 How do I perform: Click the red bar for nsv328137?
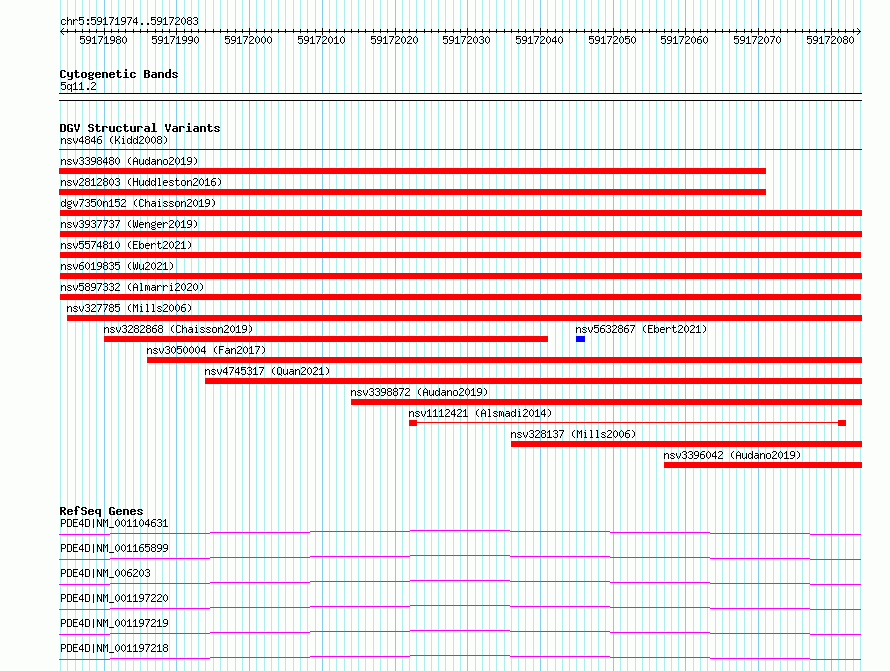tap(686, 444)
